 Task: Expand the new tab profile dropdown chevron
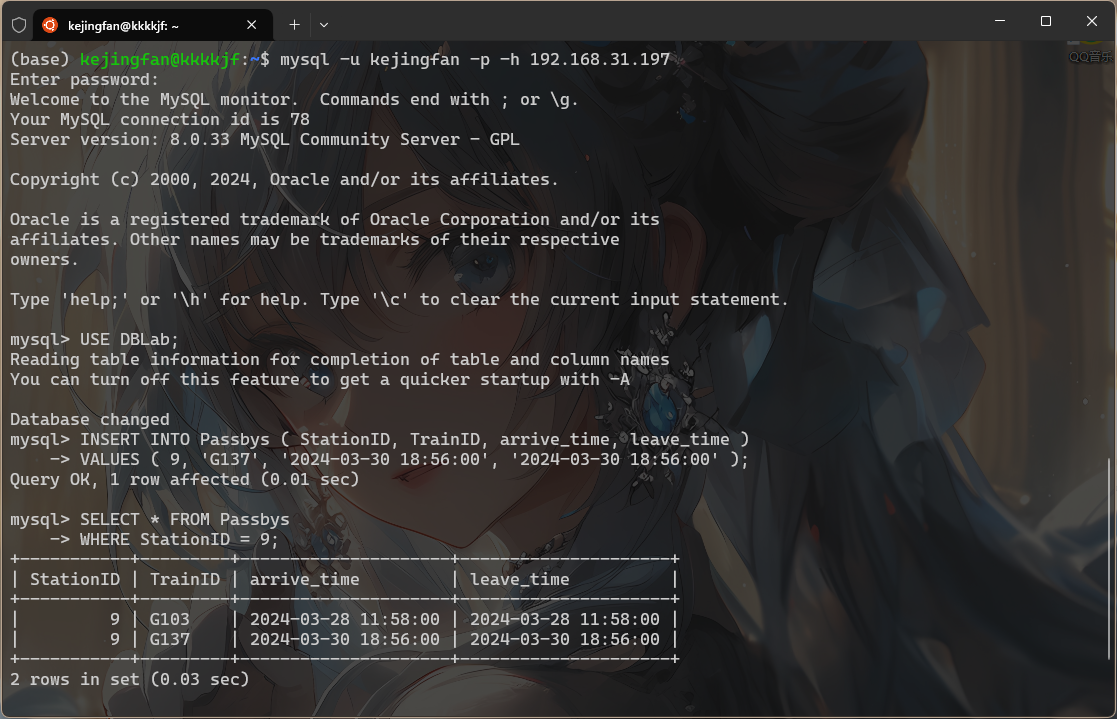324,24
